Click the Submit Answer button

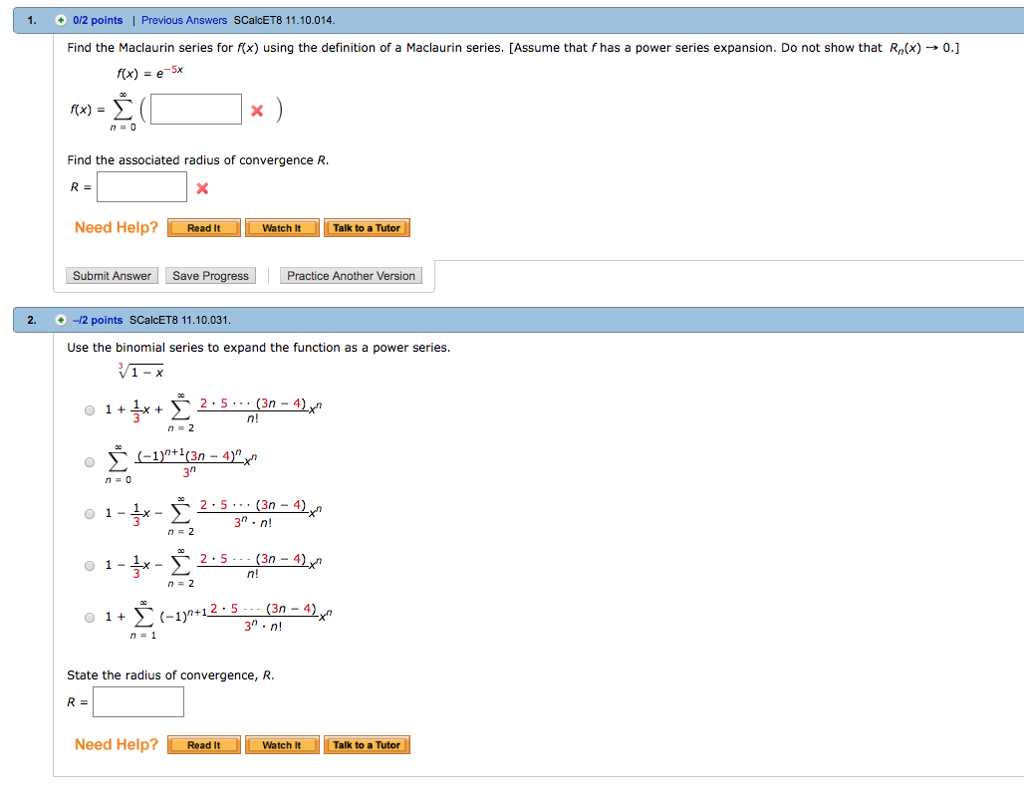point(111,275)
